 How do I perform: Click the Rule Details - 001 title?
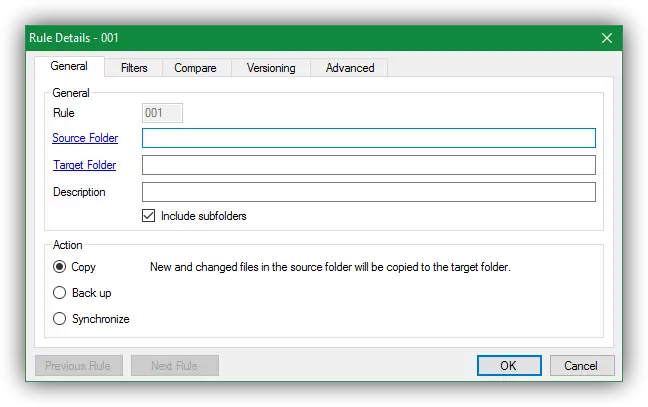point(74,38)
